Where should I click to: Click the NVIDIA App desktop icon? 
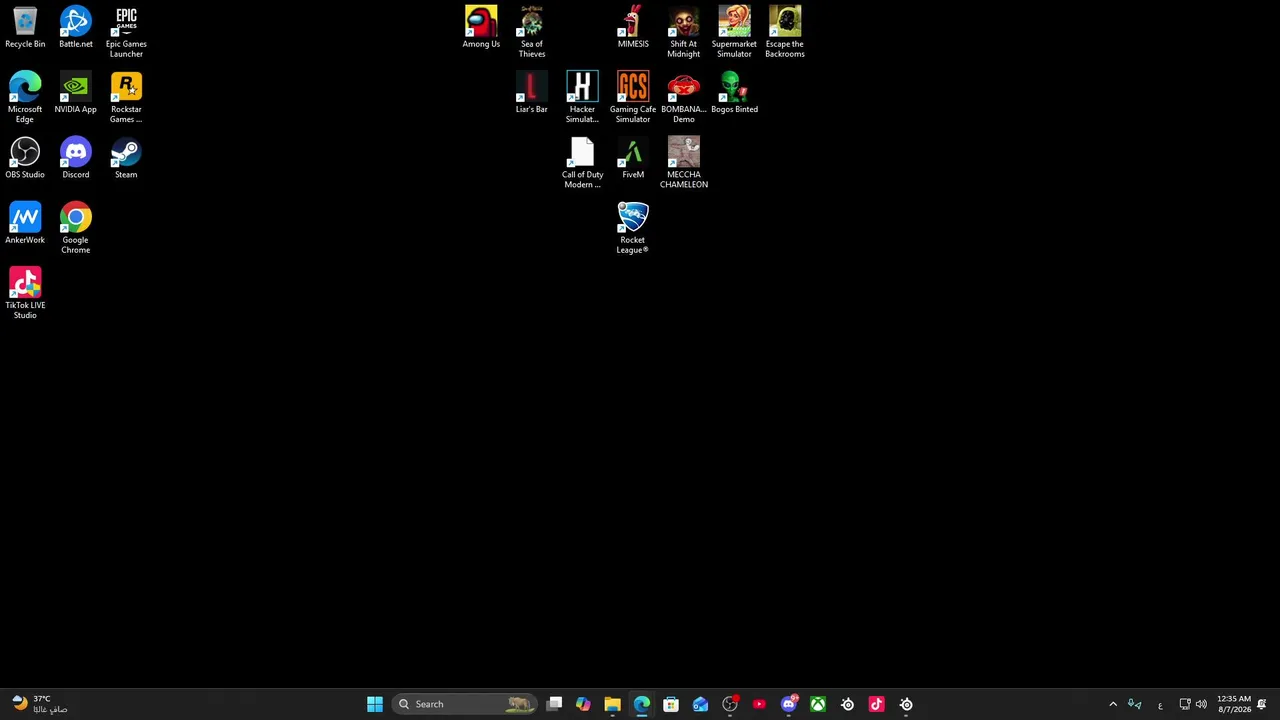(x=75, y=94)
